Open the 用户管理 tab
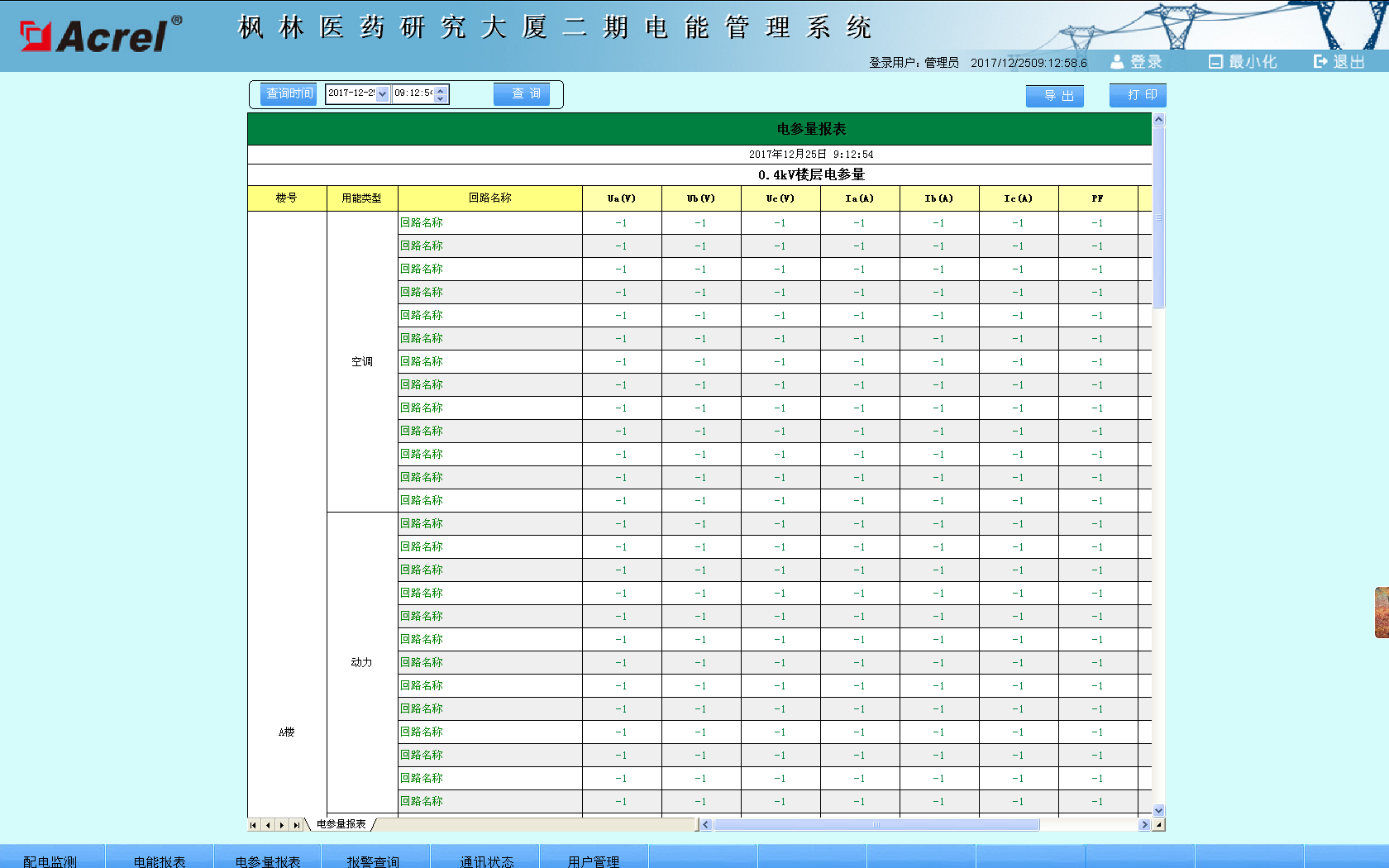The image size is (1389, 868). (x=593, y=861)
